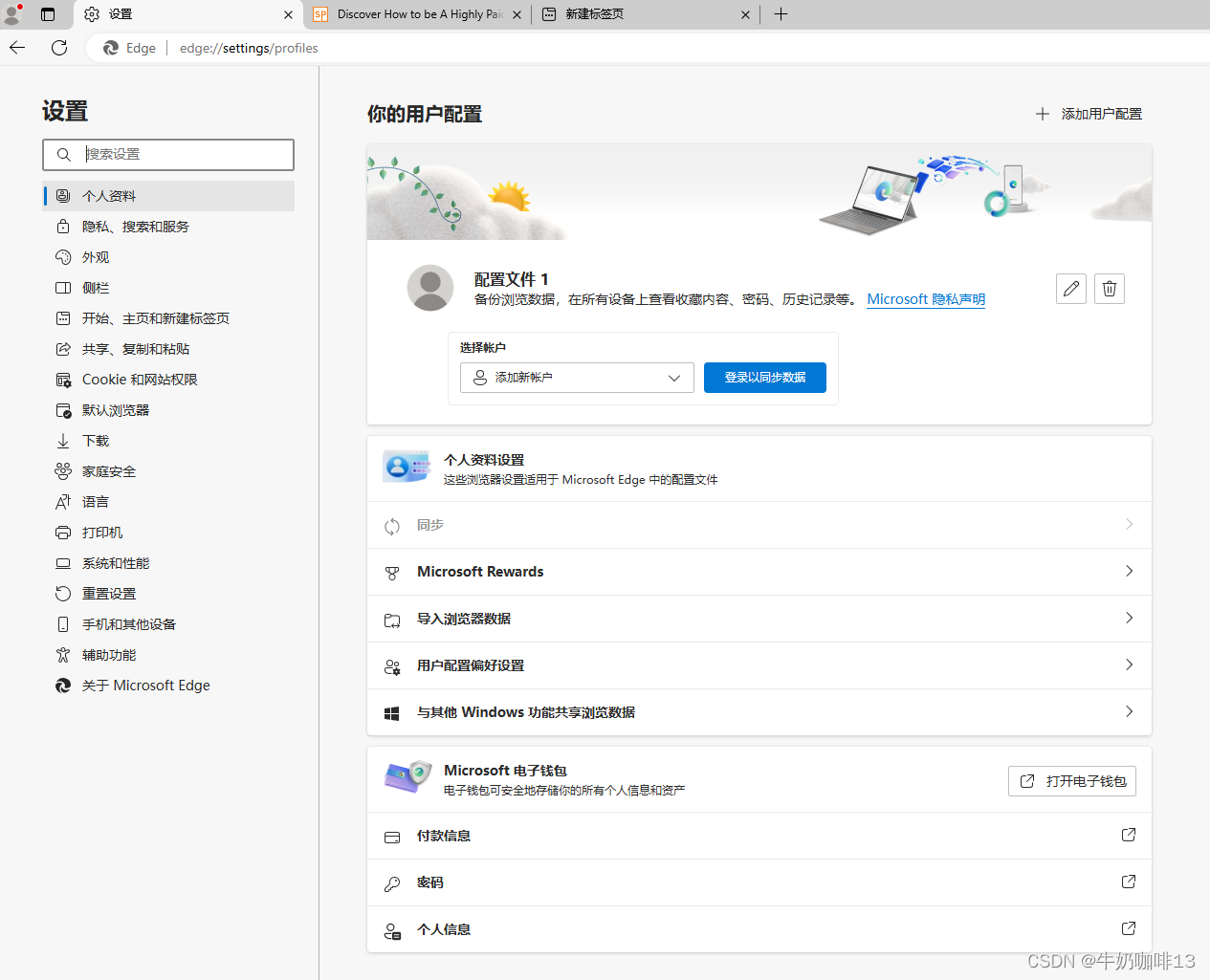Close the 新建标签页 tab

pos(746,14)
